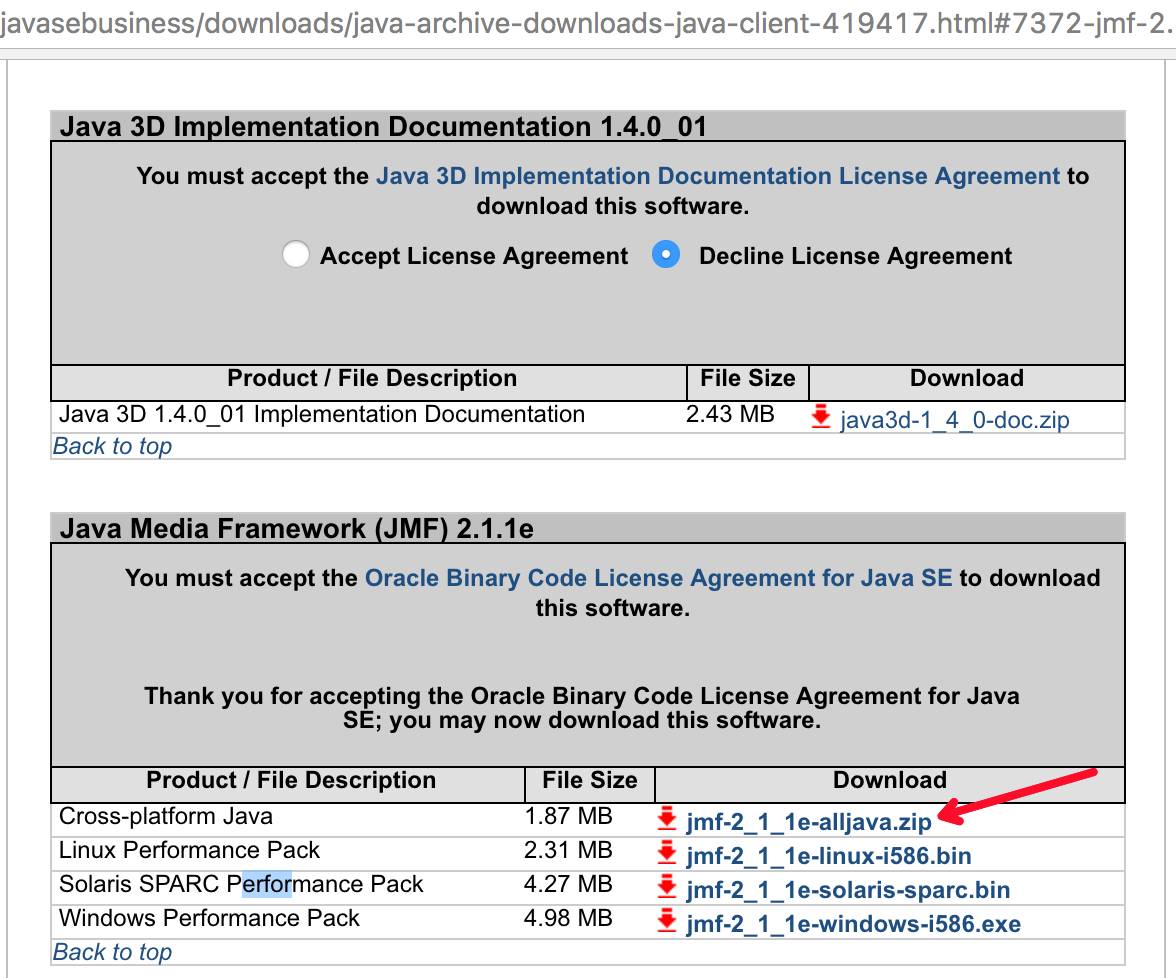Click download icon beside jmf-2_1_1e-windows-i586.exe
1176x978 pixels.
[667, 920]
